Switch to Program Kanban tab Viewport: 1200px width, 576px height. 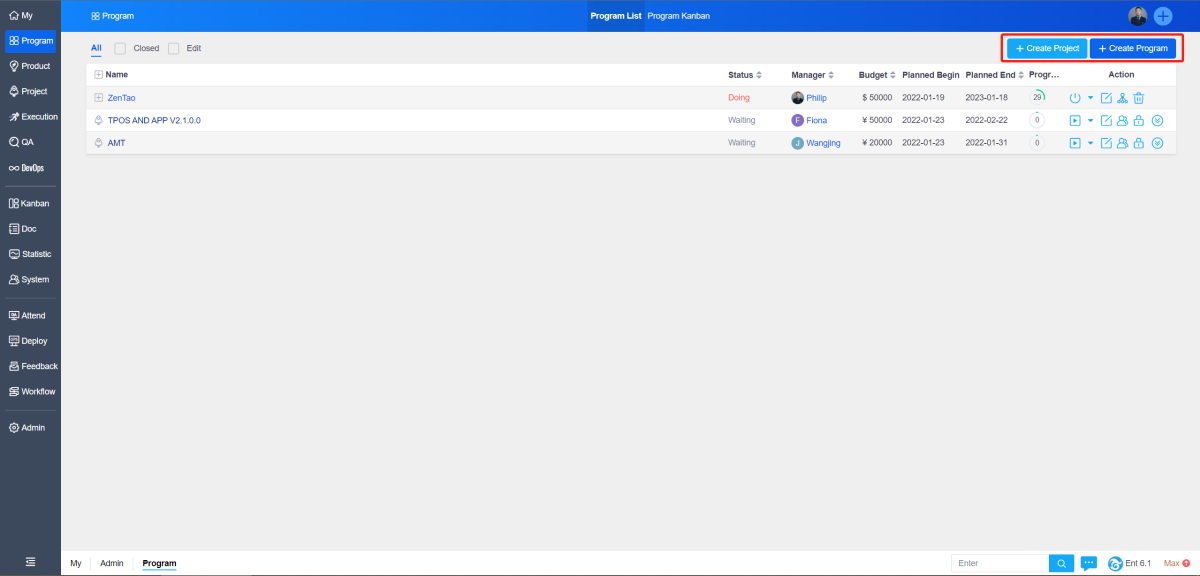pyautogui.click(x=678, y=16)
